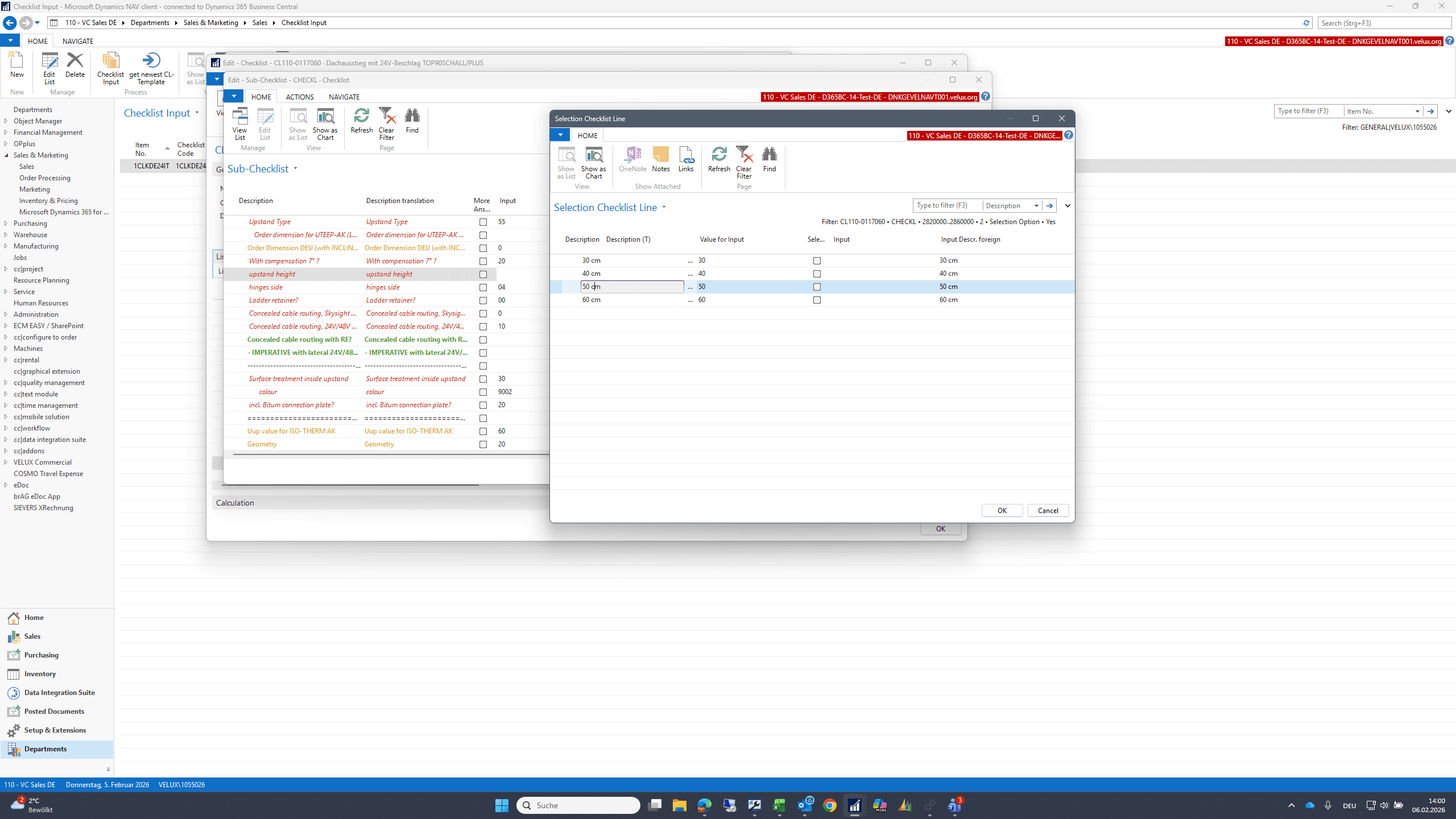
Task: Switch to ACTIONS tab in Sub-Checklist window
Action: coord(299,97)
